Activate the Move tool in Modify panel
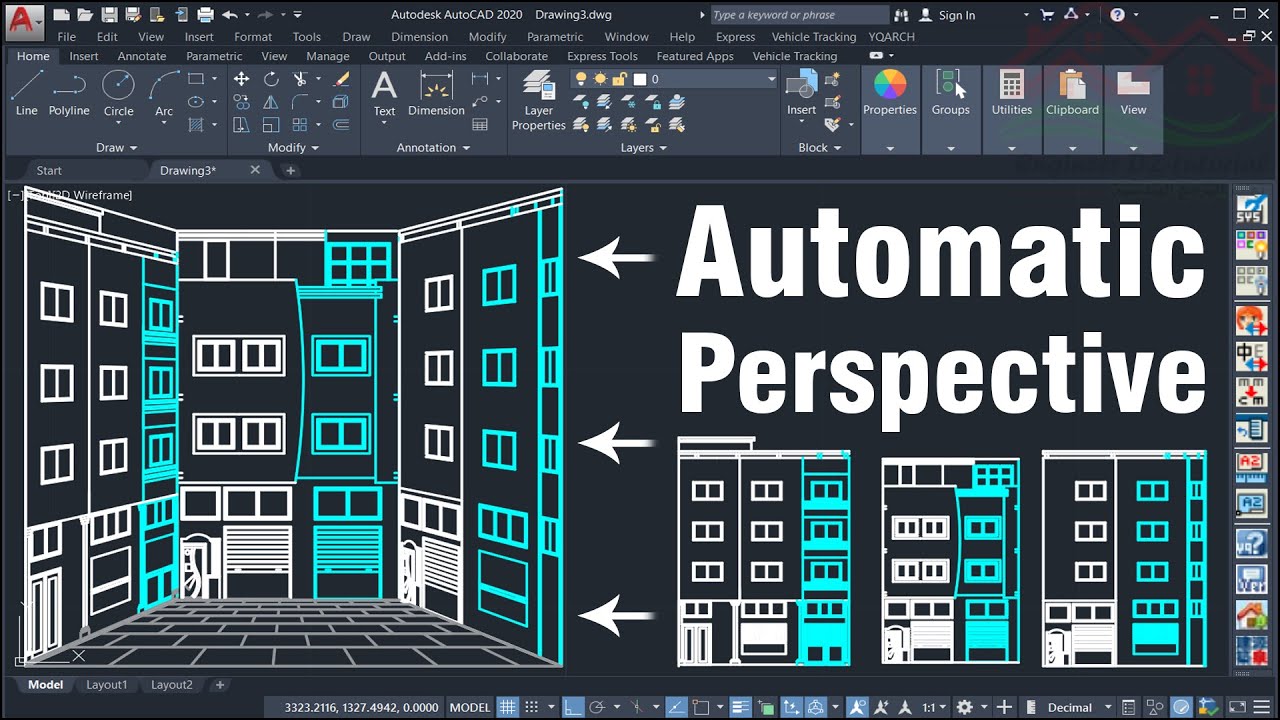This screenshot has width=1280, height=720. 242,79
